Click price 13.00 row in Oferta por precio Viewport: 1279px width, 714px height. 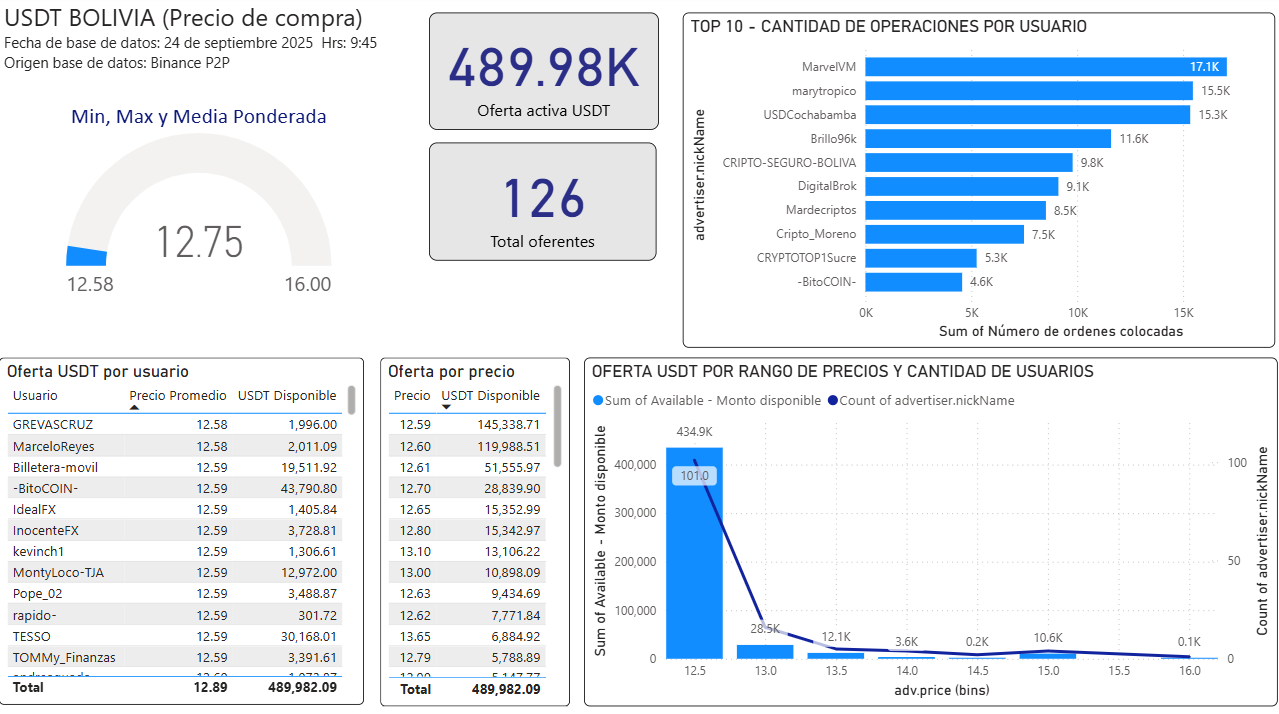467,572
